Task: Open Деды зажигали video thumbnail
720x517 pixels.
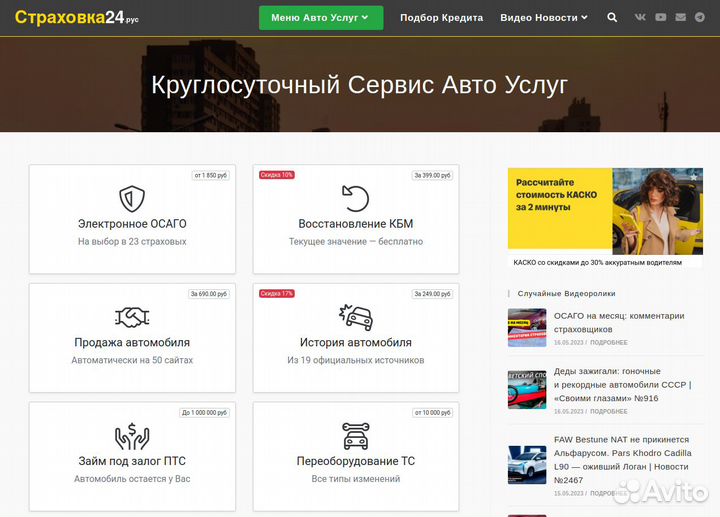Action: pyautogui.click(x=527, y=389)
